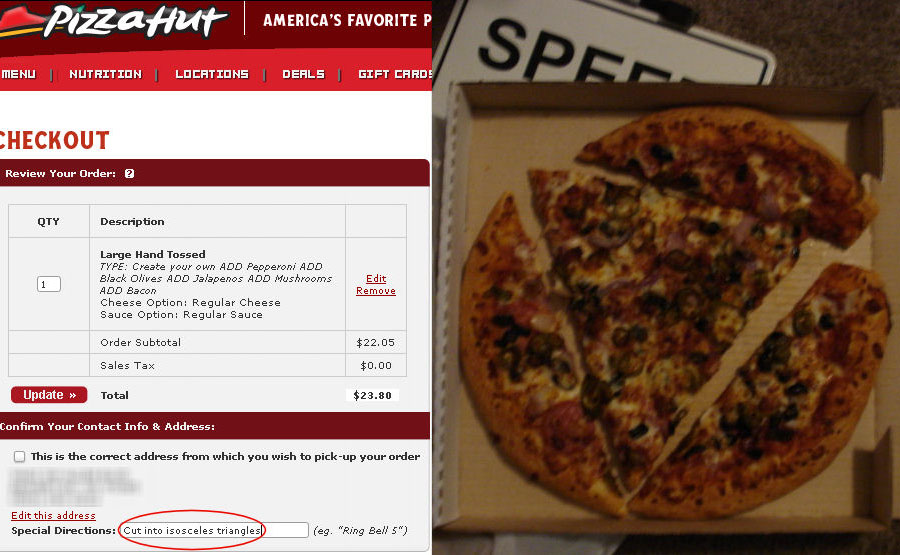The image size is (900, 555).
Task: Go to the NUTRITION page
Action: pyautogui.click(x=105, y=74)
